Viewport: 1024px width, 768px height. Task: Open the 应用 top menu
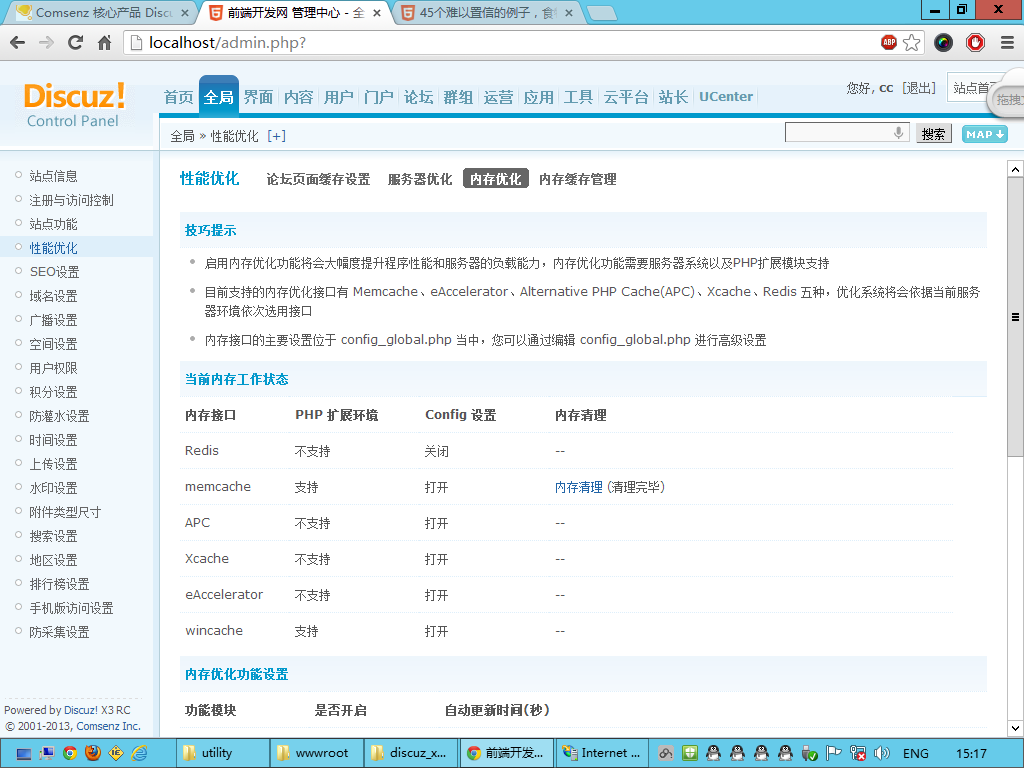click(x=539, y=97)
